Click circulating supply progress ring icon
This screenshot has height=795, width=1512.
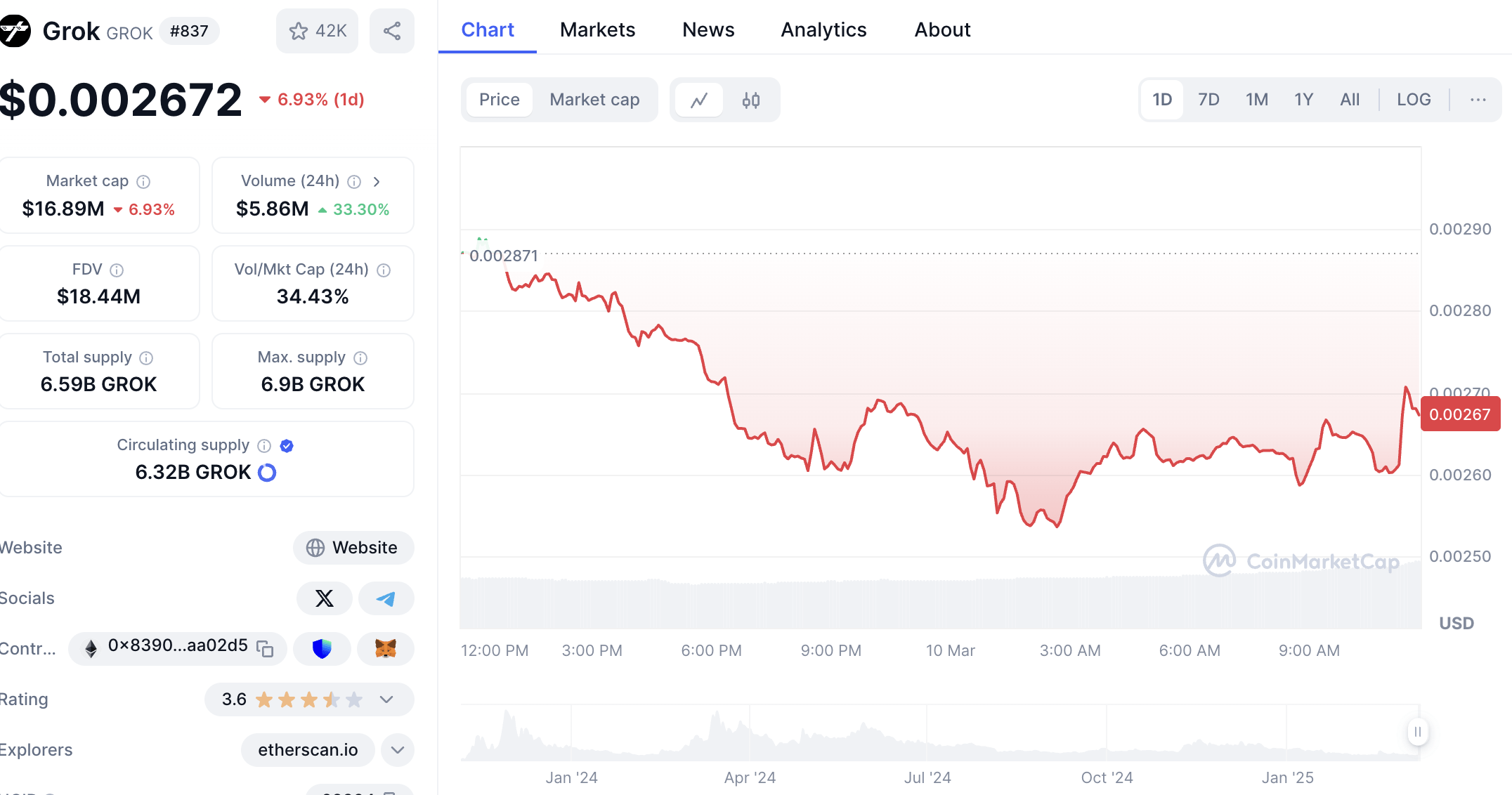[267, 473]
